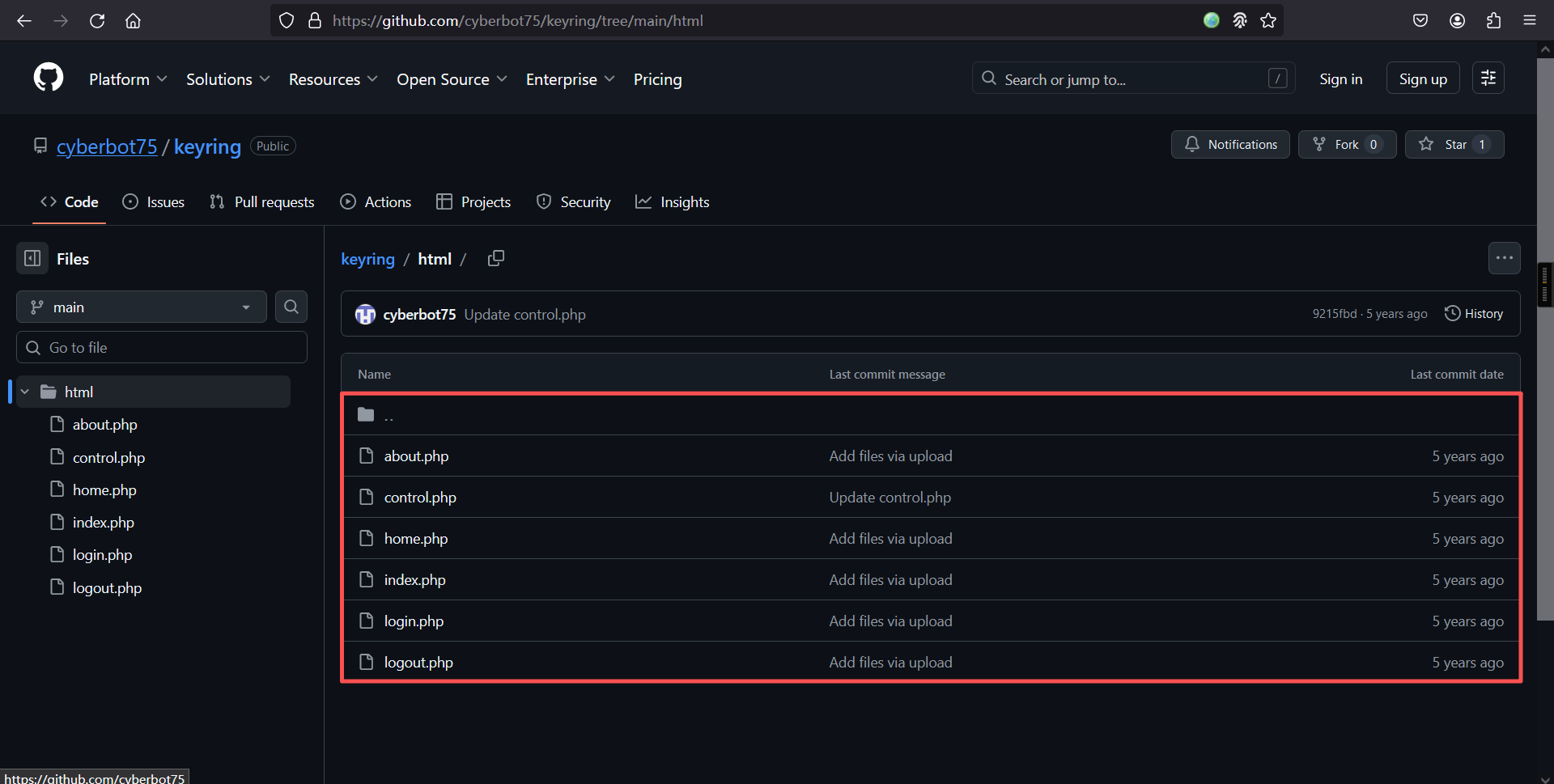1554x784 pixels.
Task: Save to Pocket icon in toolbar
Action: 1420,21
